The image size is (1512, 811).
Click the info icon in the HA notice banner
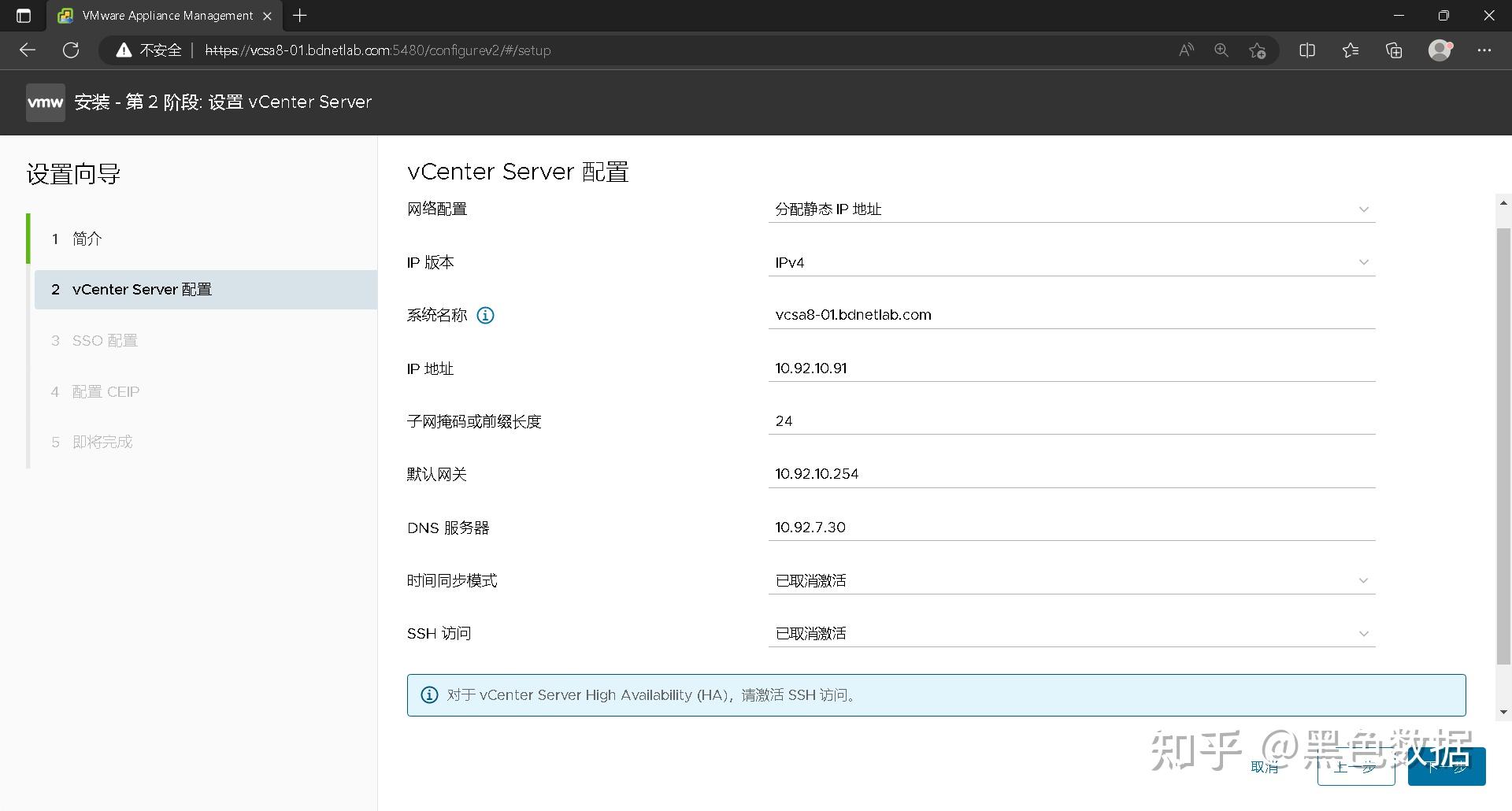(x=429, y=694)
